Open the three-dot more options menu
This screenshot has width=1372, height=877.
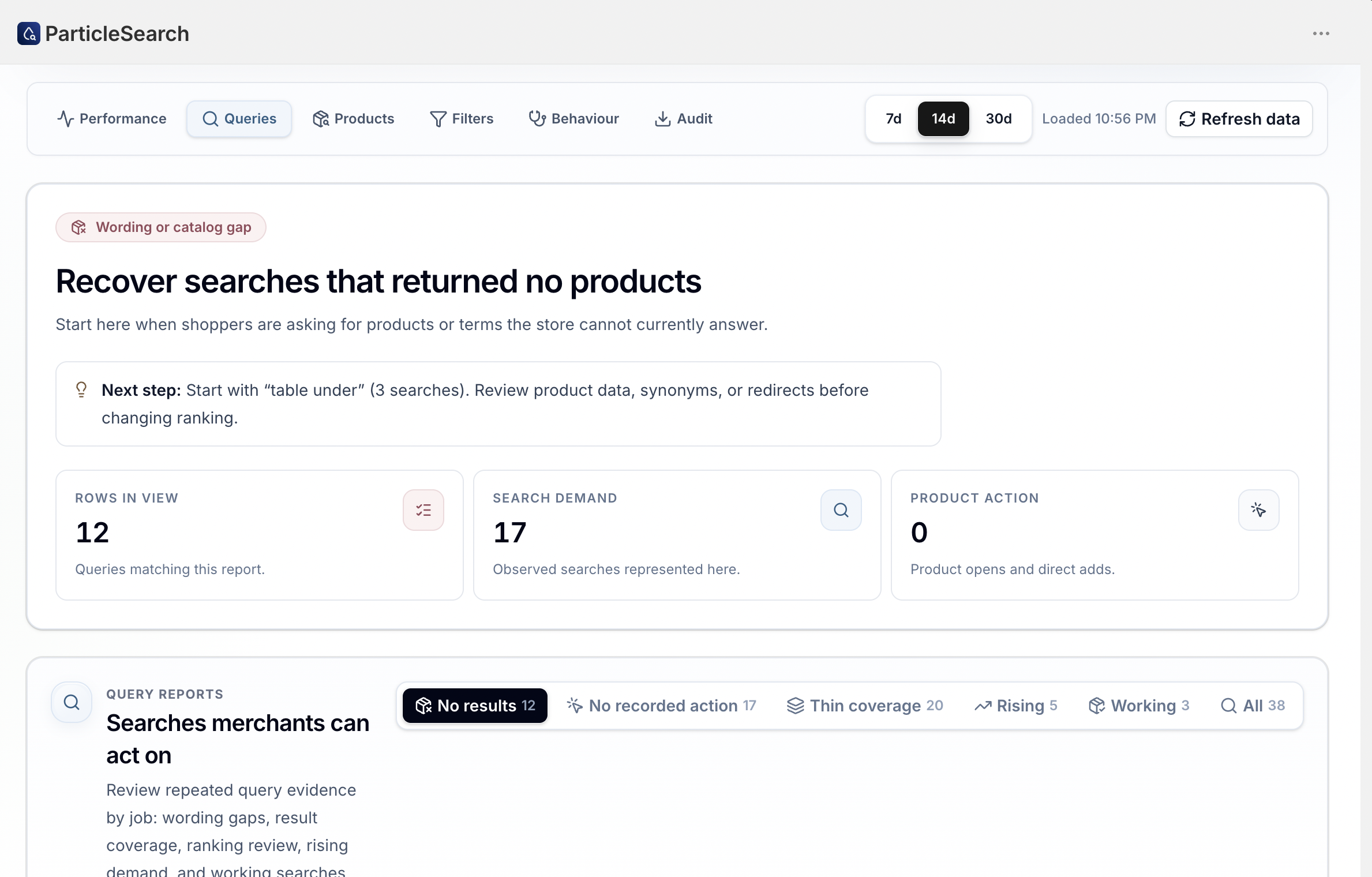(x=1321, y=33)
